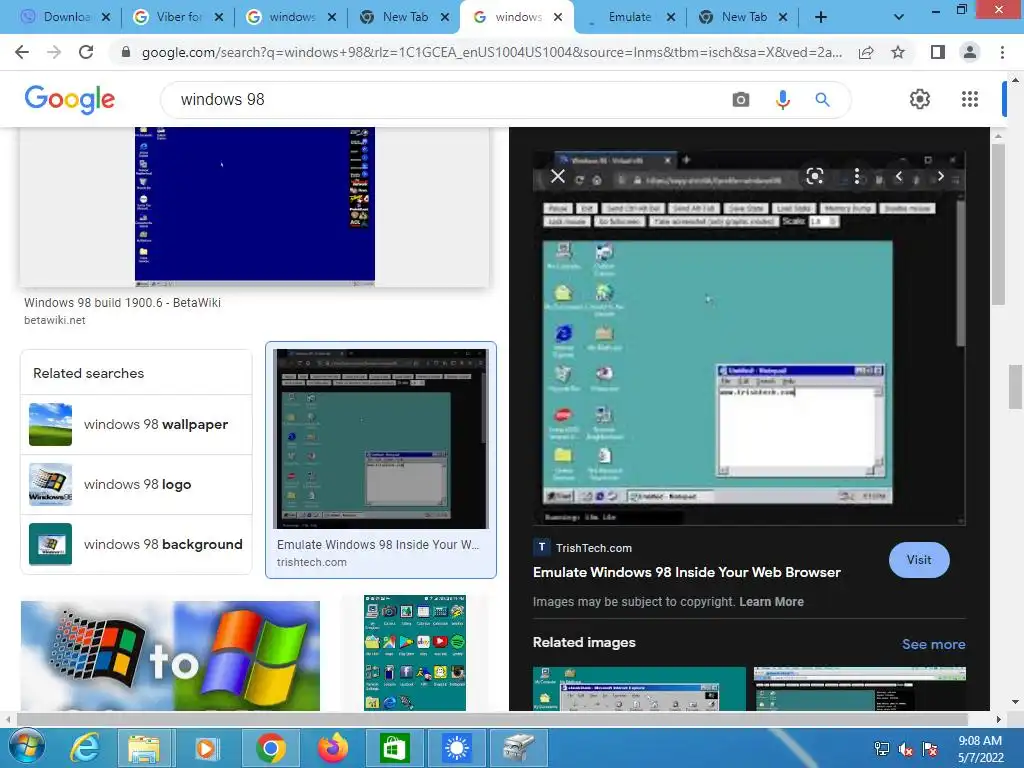Share this page from the address bar

pos(866,52)
